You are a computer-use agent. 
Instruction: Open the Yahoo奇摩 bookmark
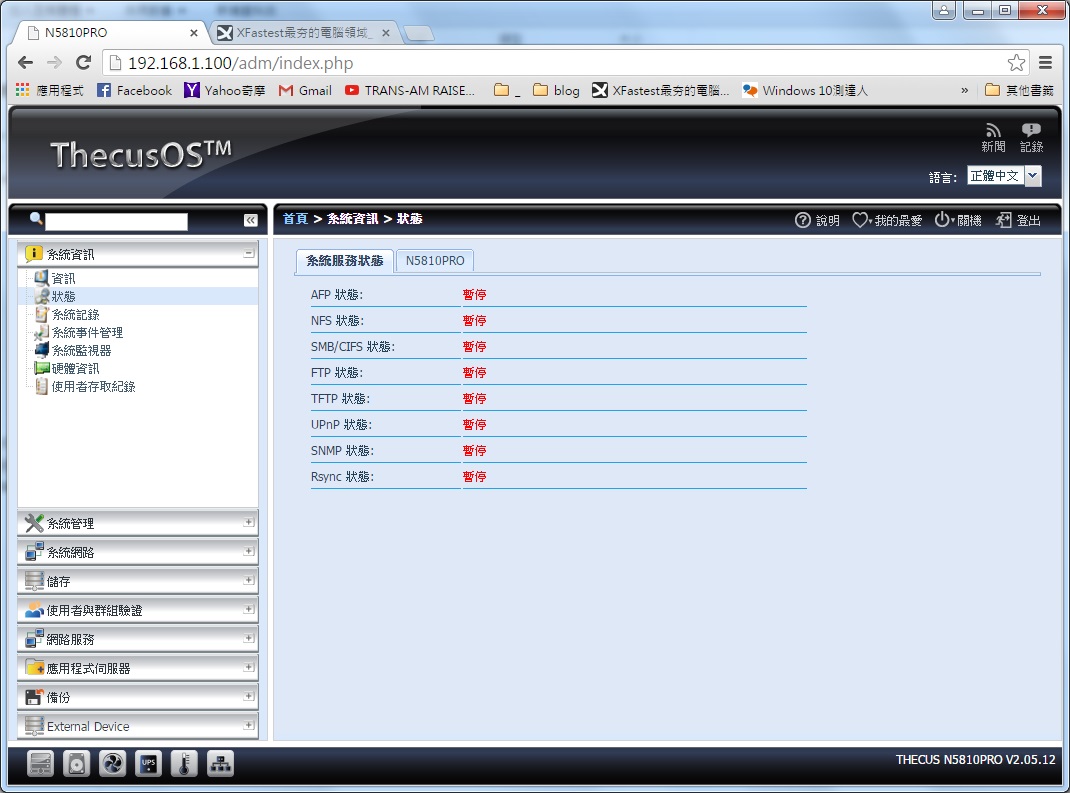(225, 90)
